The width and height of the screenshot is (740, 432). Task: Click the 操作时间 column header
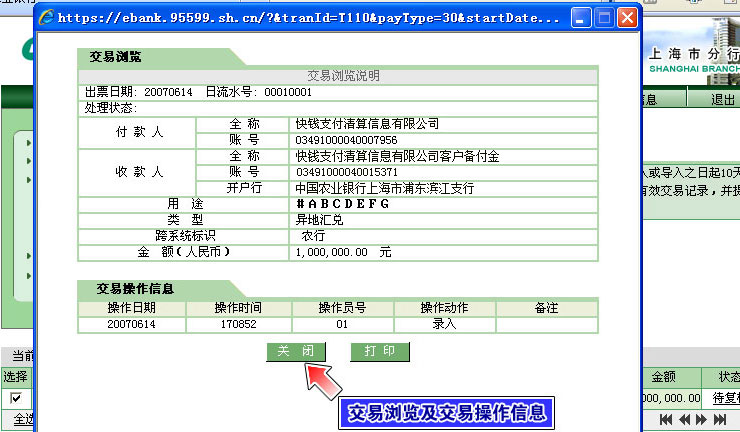pos(238,308)
